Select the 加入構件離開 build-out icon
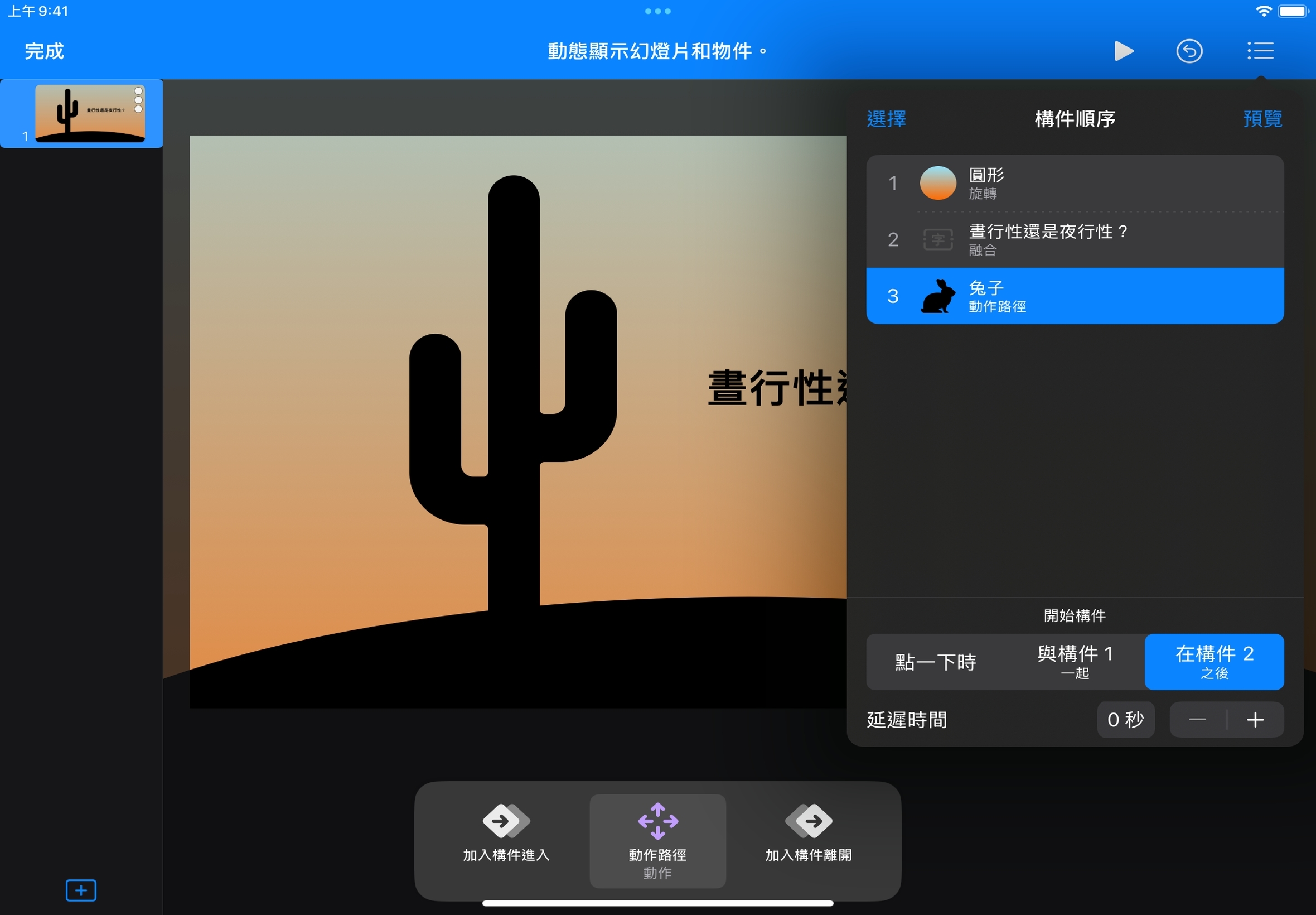 pos(809,820)
